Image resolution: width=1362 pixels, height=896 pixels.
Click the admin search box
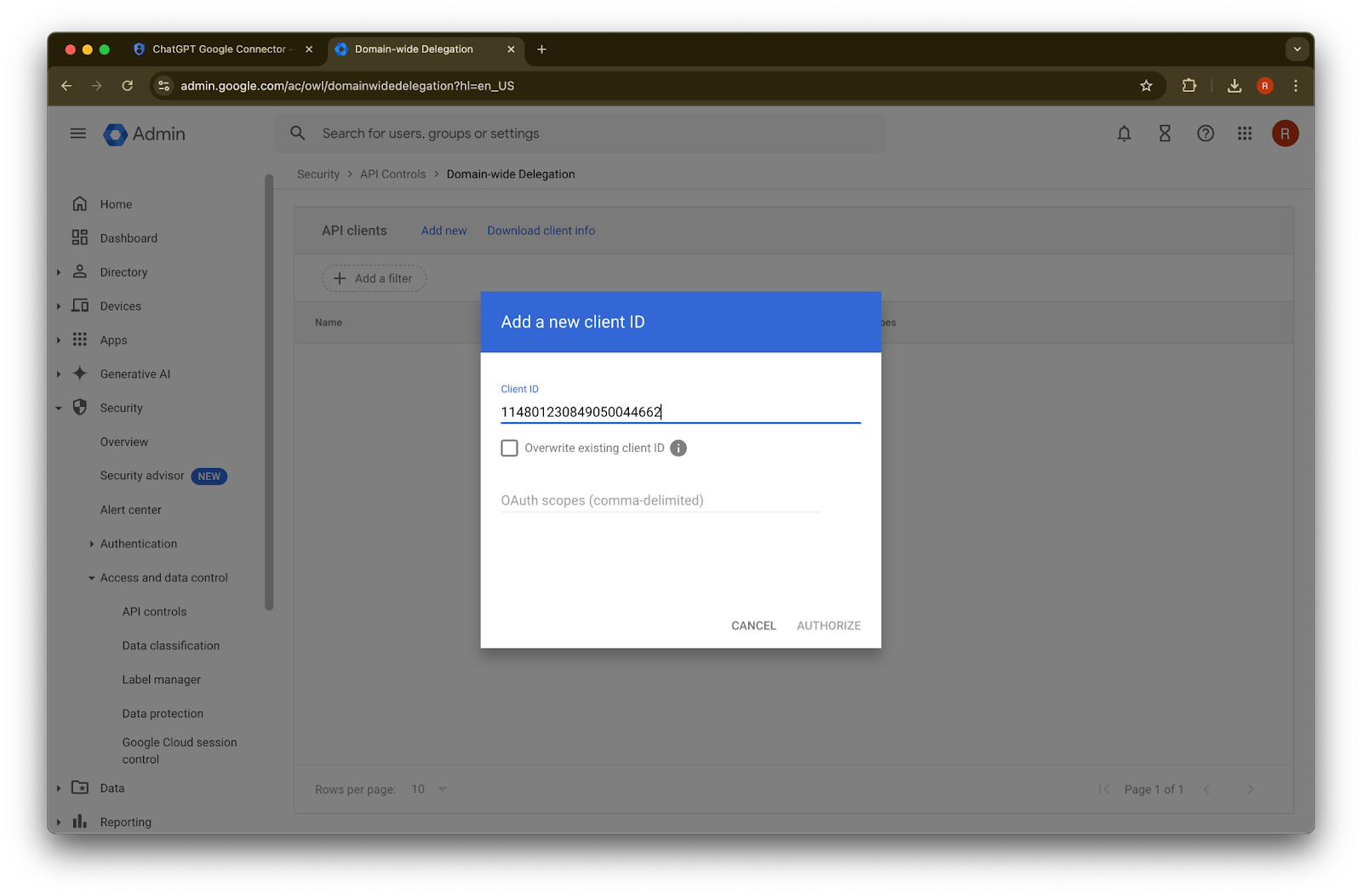[x=580, y=134]
